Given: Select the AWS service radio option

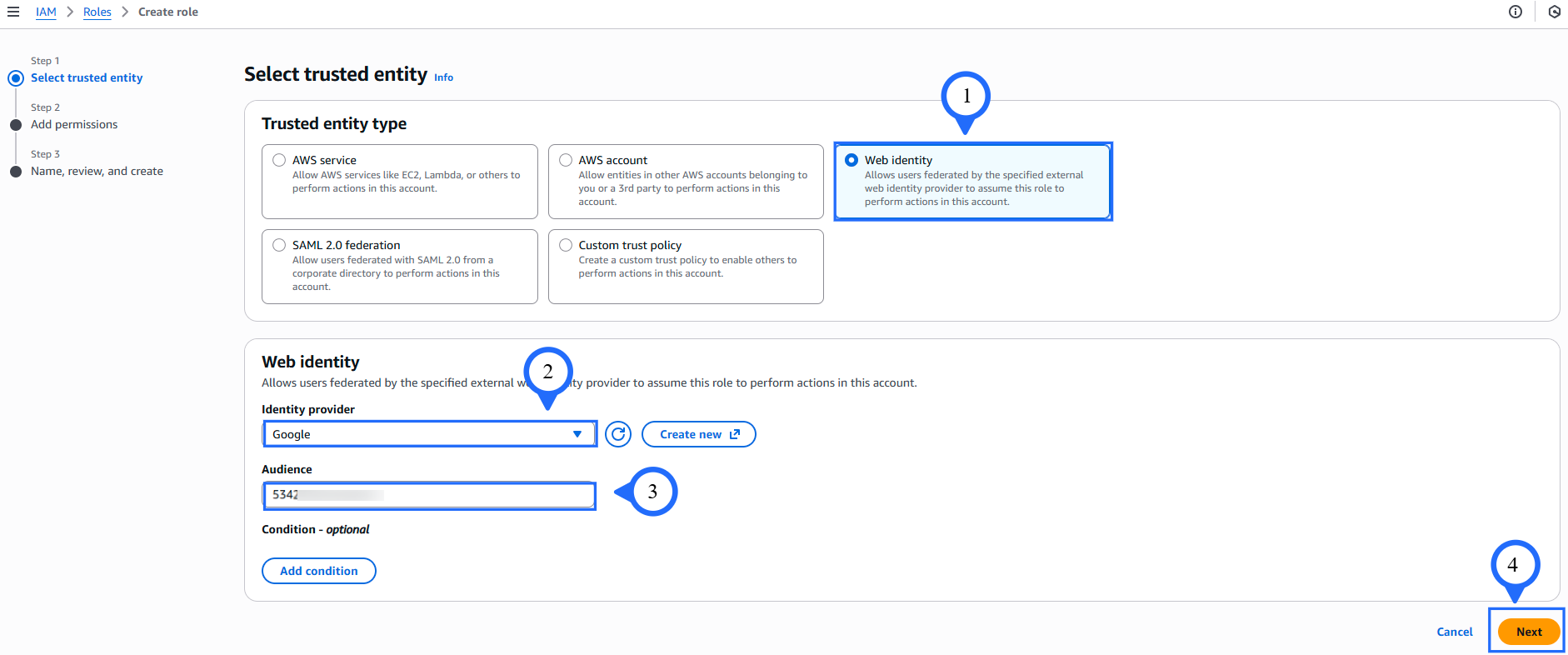Looking at the screenshot, I should click(279, 160).
